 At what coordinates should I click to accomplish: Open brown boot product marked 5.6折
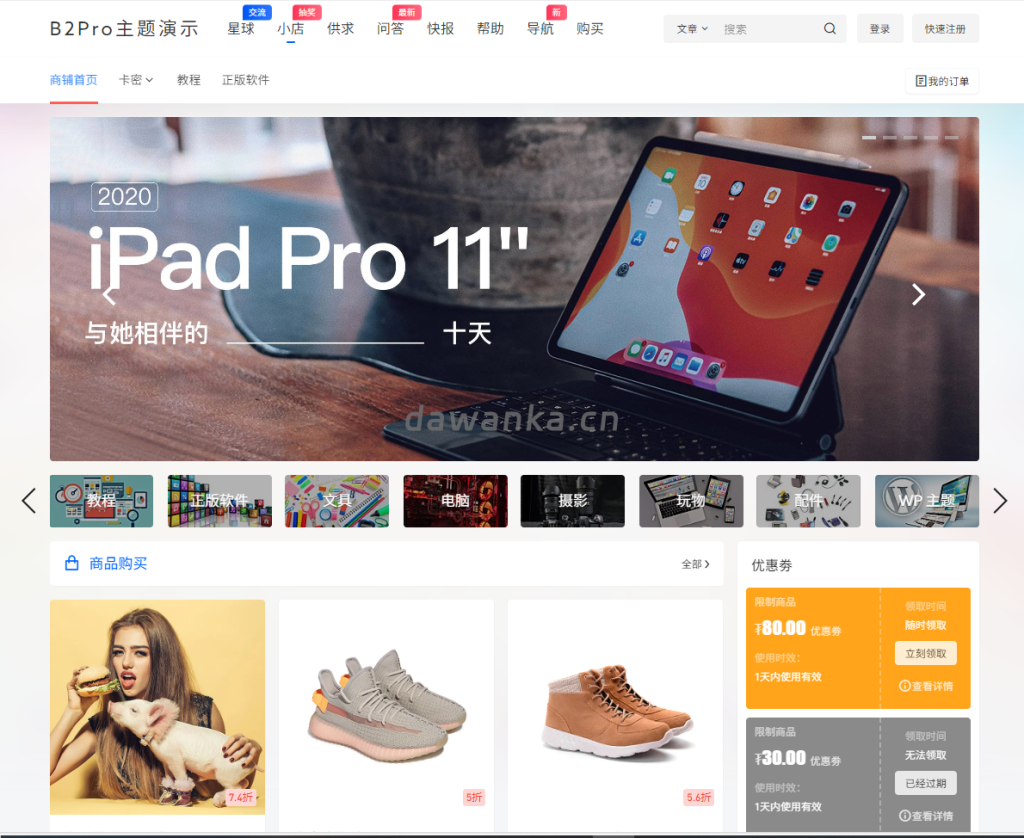point(615,707)
